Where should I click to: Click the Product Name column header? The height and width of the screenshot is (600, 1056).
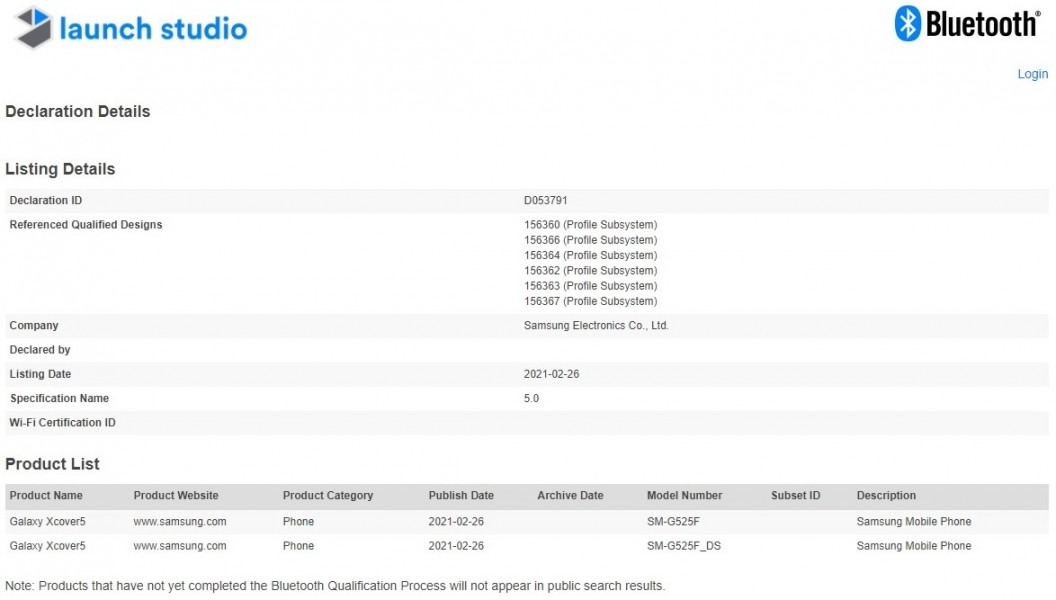pos(46,496)
